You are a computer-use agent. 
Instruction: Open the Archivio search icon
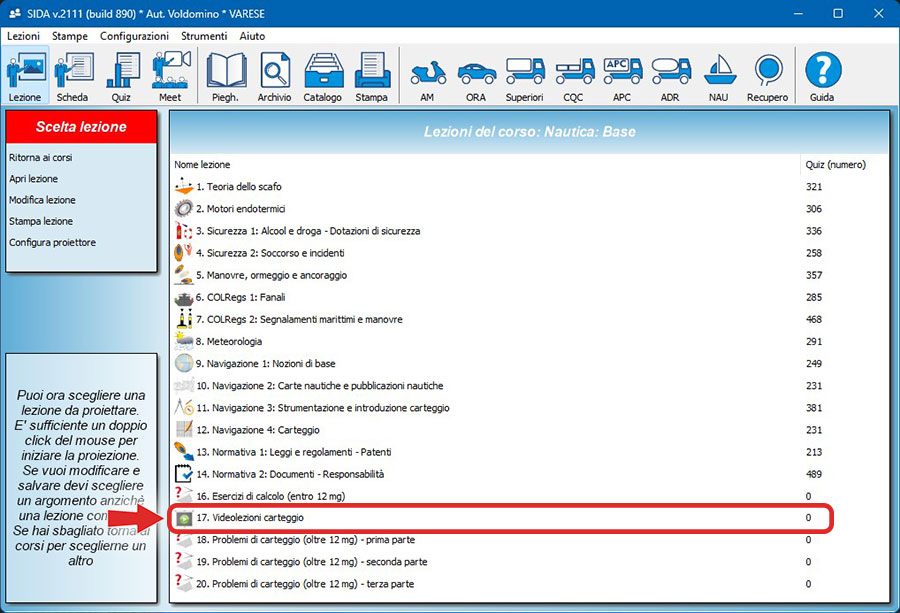click(x=274, y=77)
